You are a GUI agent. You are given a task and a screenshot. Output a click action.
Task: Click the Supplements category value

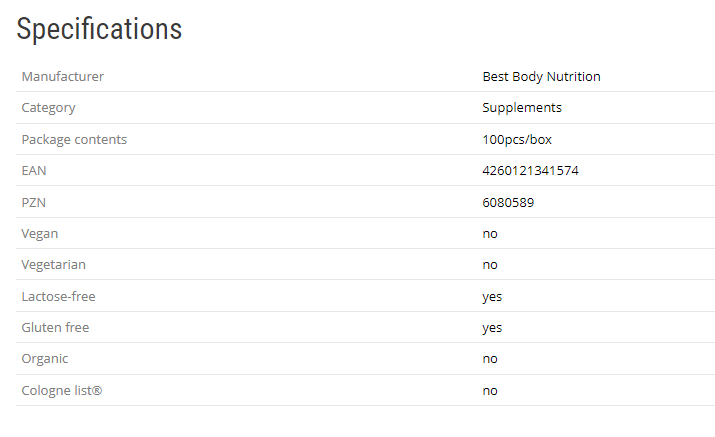(x=521, y=108)
